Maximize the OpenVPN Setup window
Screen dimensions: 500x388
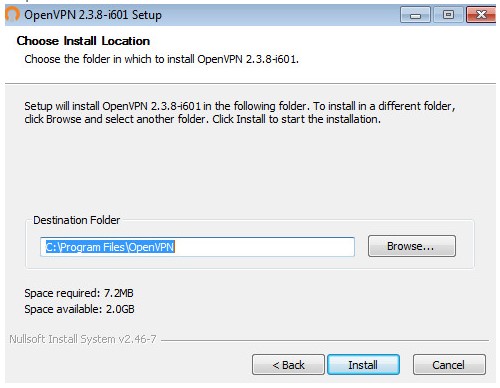[448, 15]
